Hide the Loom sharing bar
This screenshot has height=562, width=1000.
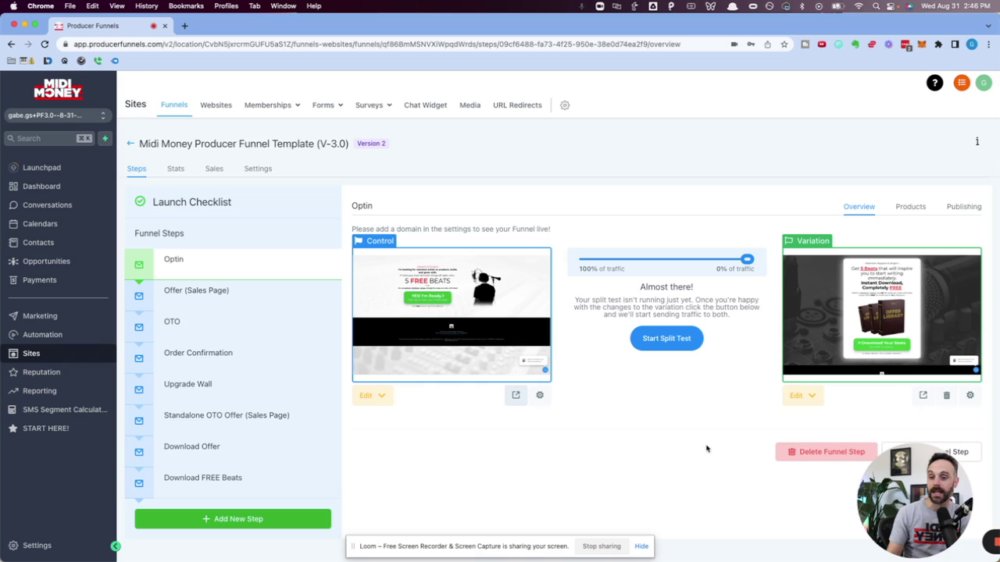click(x=642, y=546)
